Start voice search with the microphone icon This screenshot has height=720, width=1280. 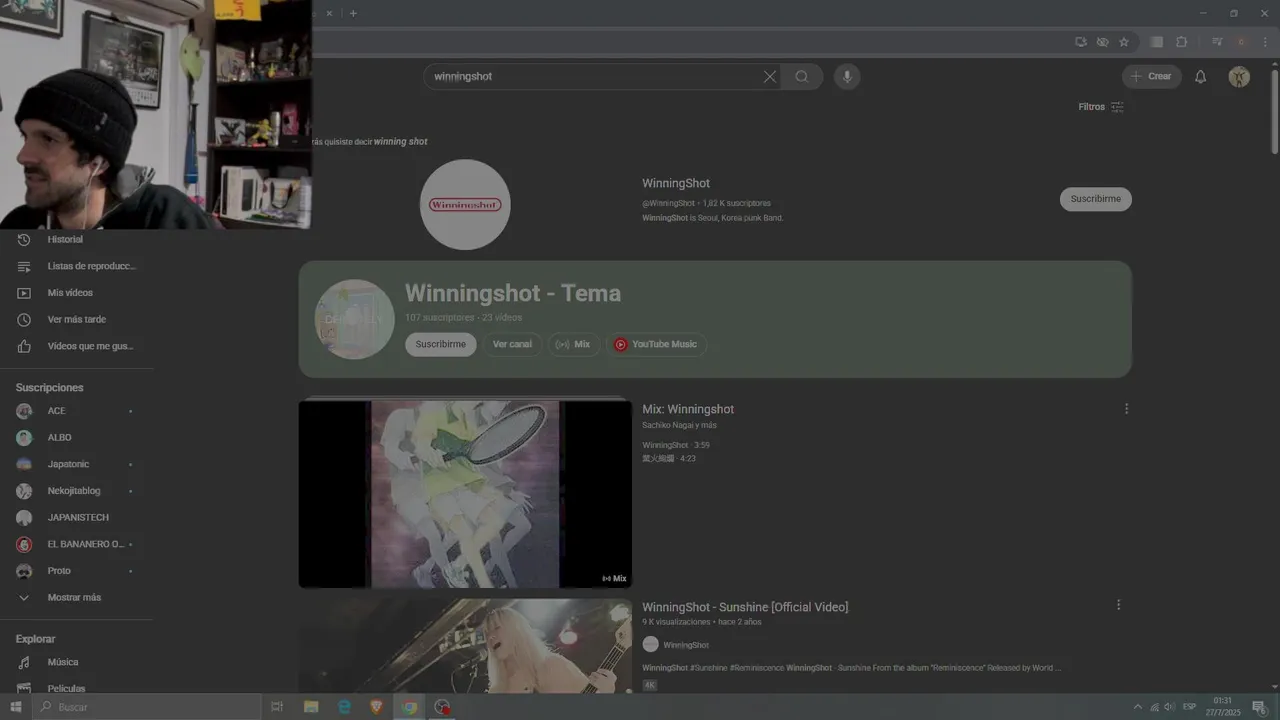[847, 77]
